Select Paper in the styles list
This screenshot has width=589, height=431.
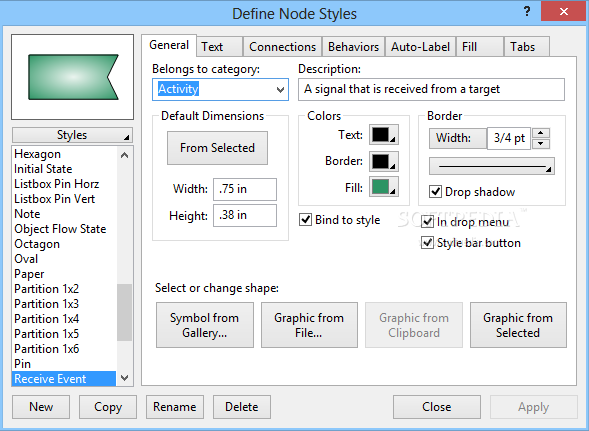(x=64, y=274)
